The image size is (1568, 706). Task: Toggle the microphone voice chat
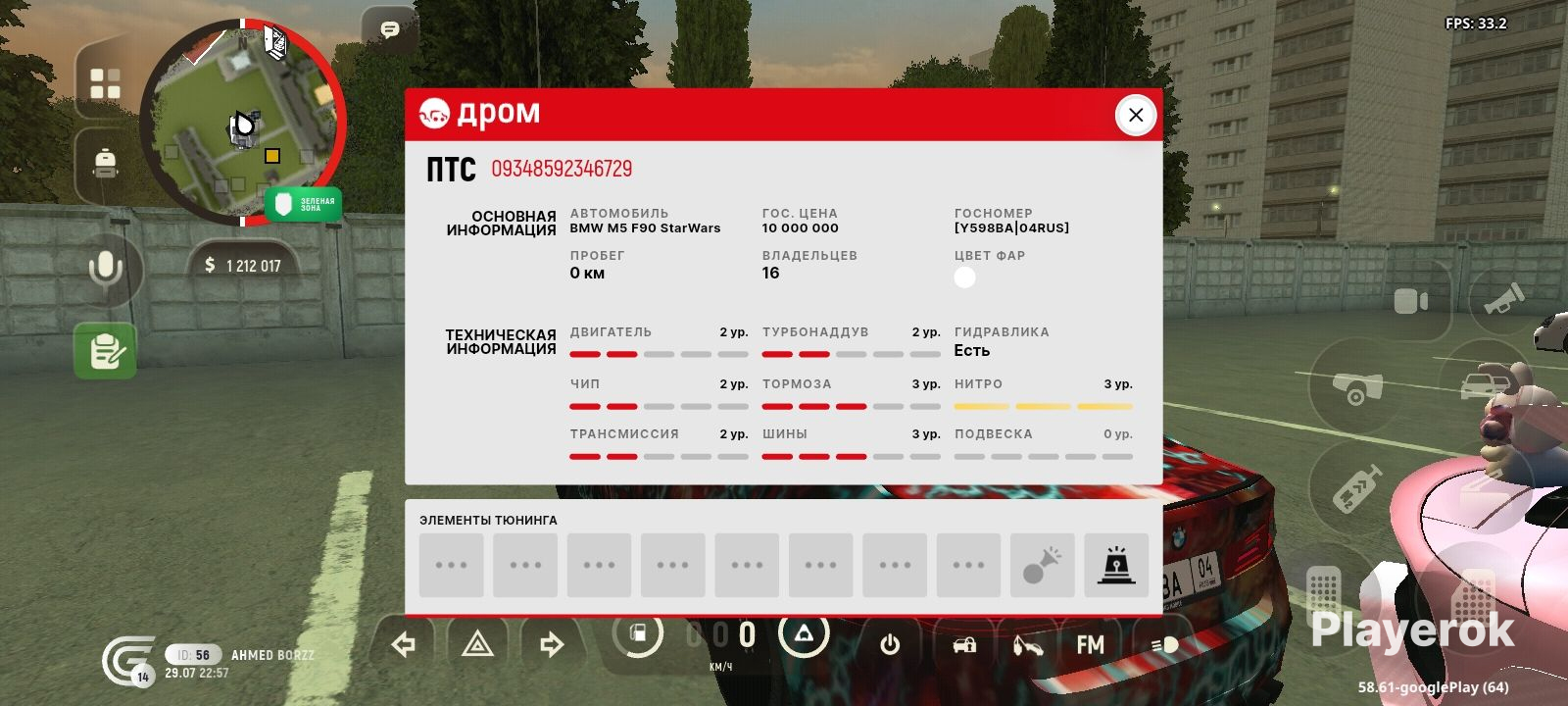tap(105, 269)
